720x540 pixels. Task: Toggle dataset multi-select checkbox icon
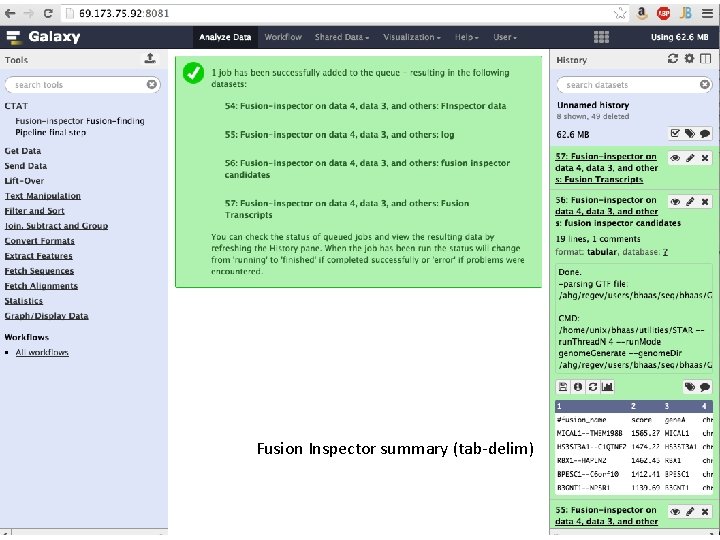click(x=675, y=134)
